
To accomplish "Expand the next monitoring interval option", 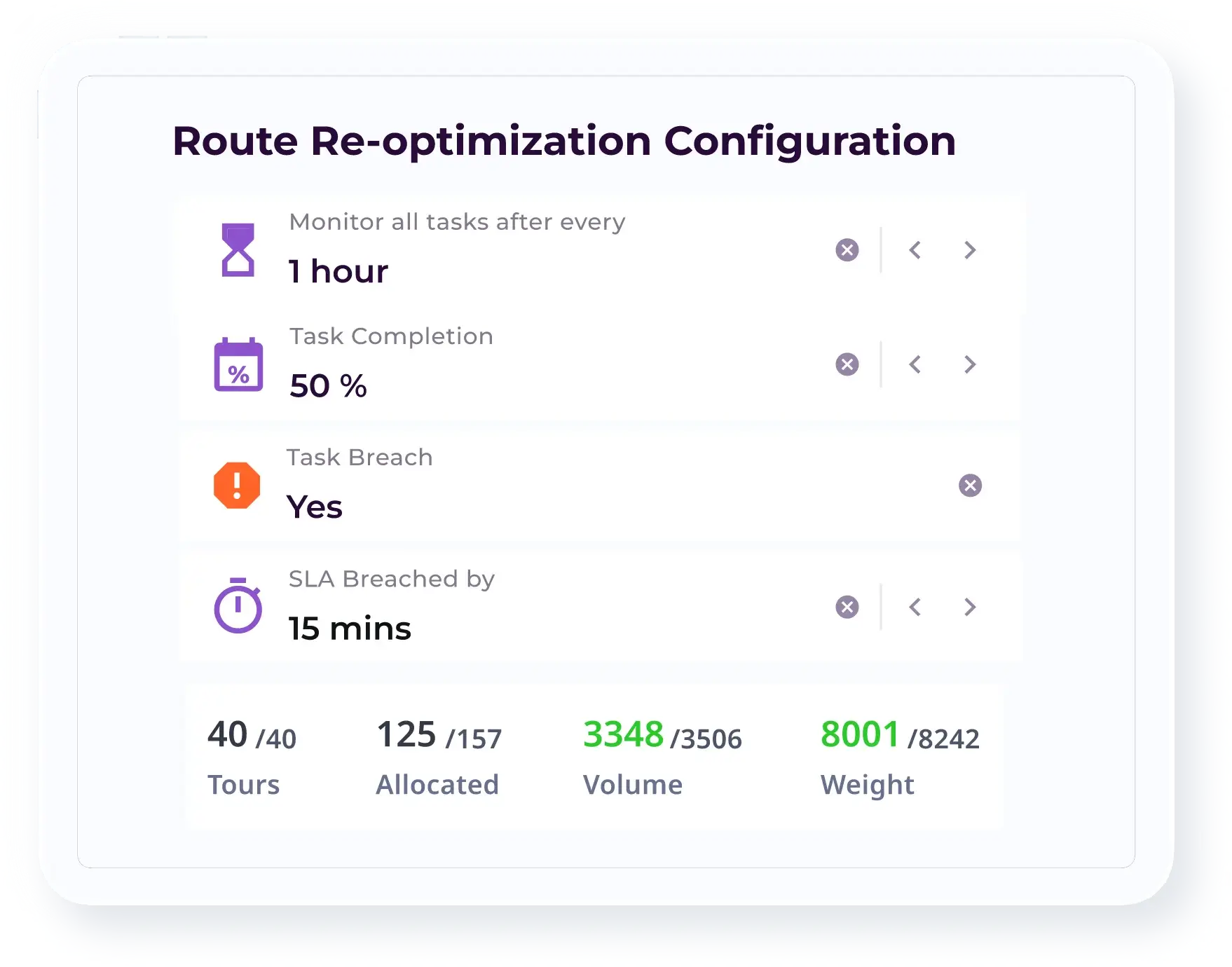I will coord(970,250).
